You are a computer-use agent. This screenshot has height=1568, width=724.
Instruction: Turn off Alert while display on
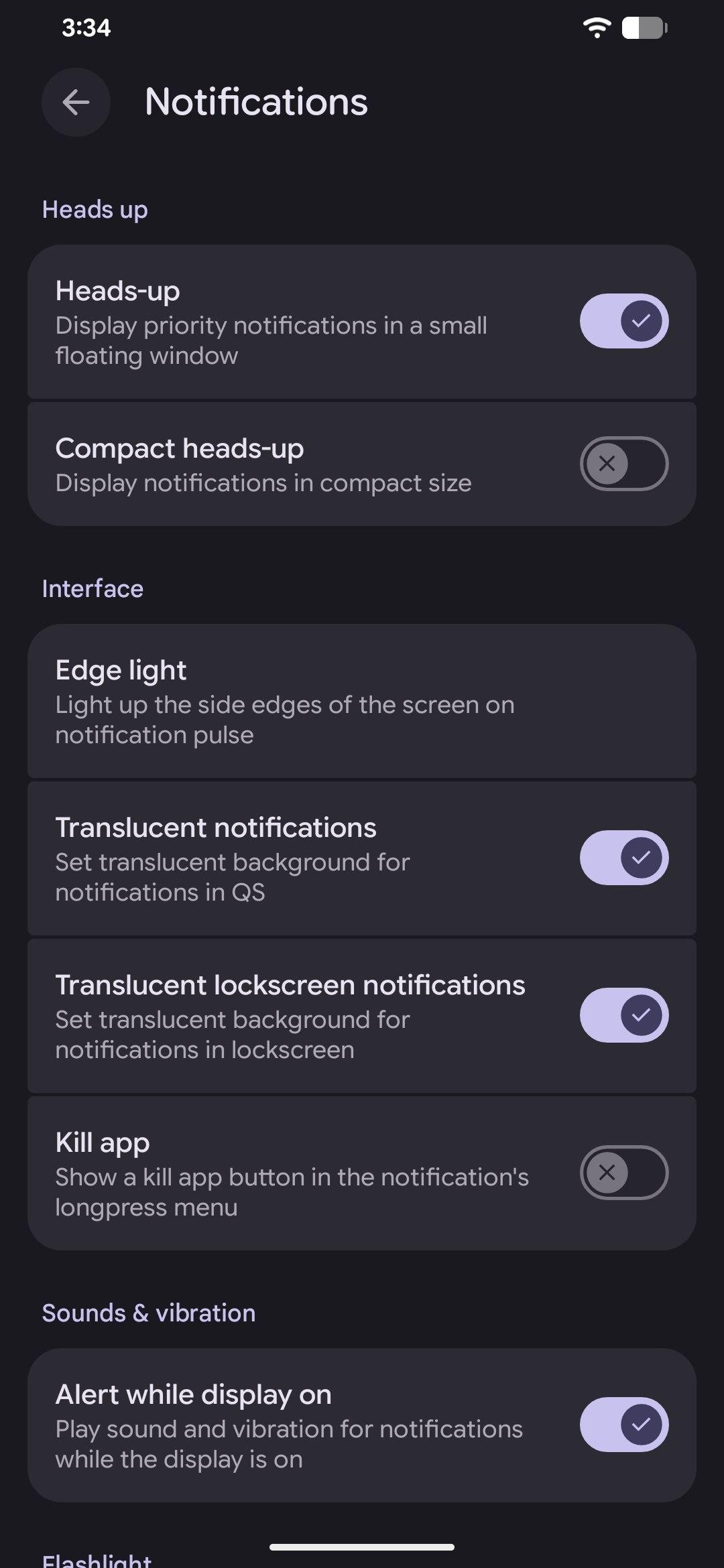click(623, 1425)
